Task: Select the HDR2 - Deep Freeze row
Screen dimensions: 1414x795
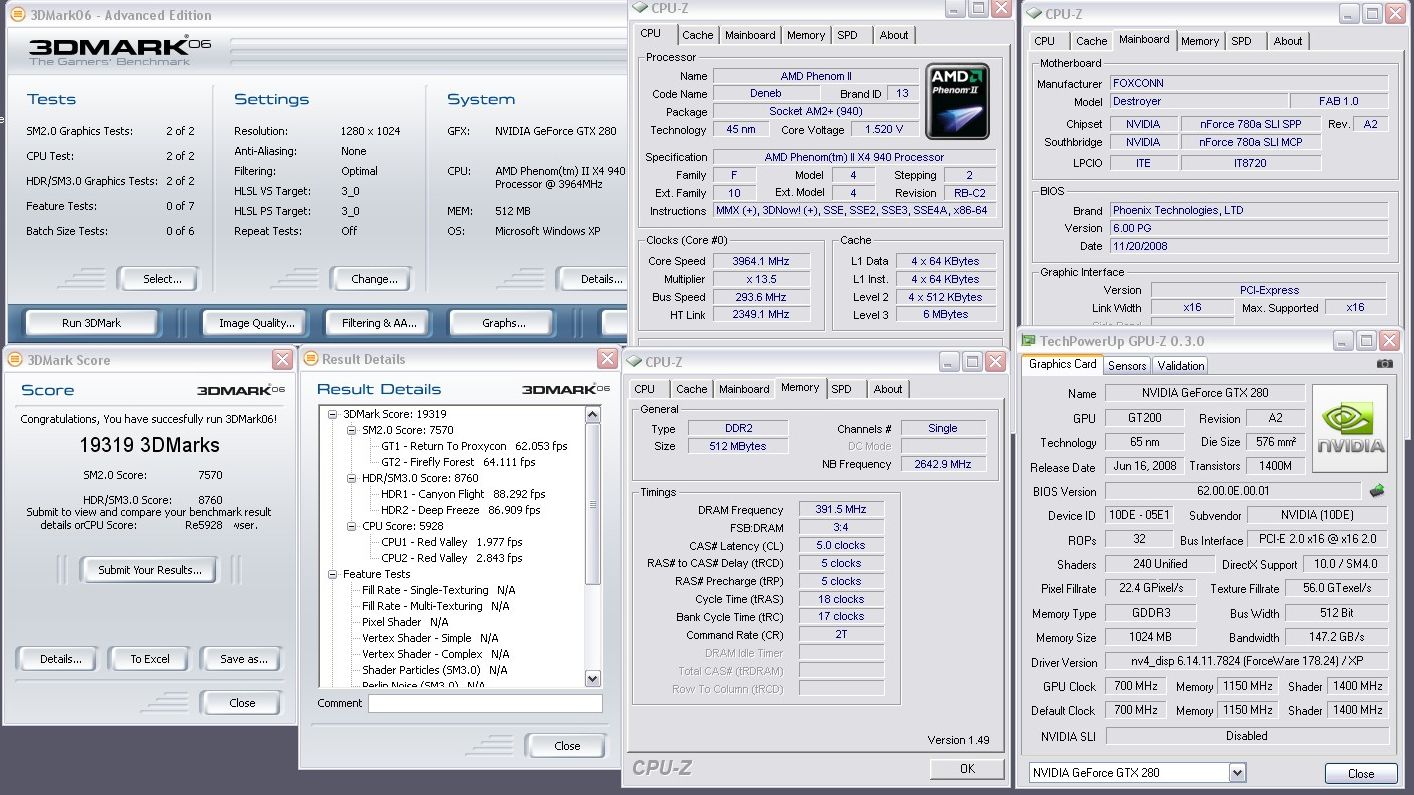Action: (460, 510)
